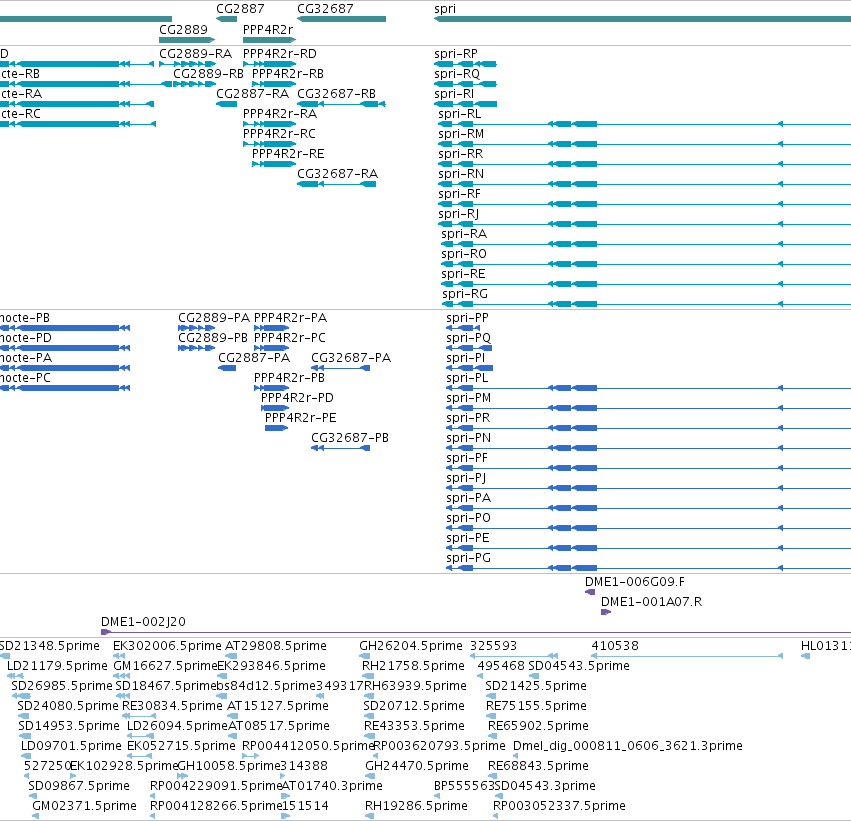The height and width of the screenshot is (821, 851).
Task: Select the spri-RL transcript label
Action: pyautogui.click(x=460, y=114)
